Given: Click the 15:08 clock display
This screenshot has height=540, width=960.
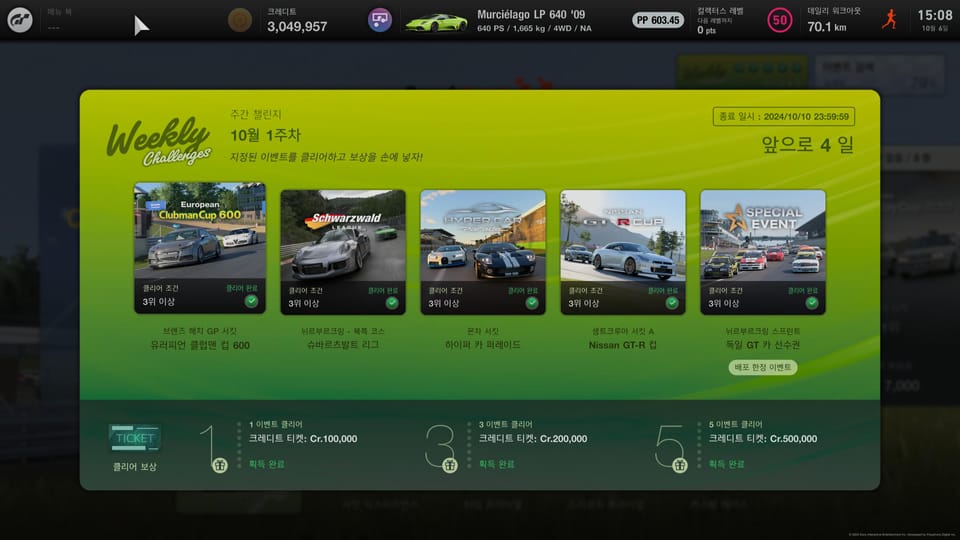Looking at the screenshot, I should 935,15.
